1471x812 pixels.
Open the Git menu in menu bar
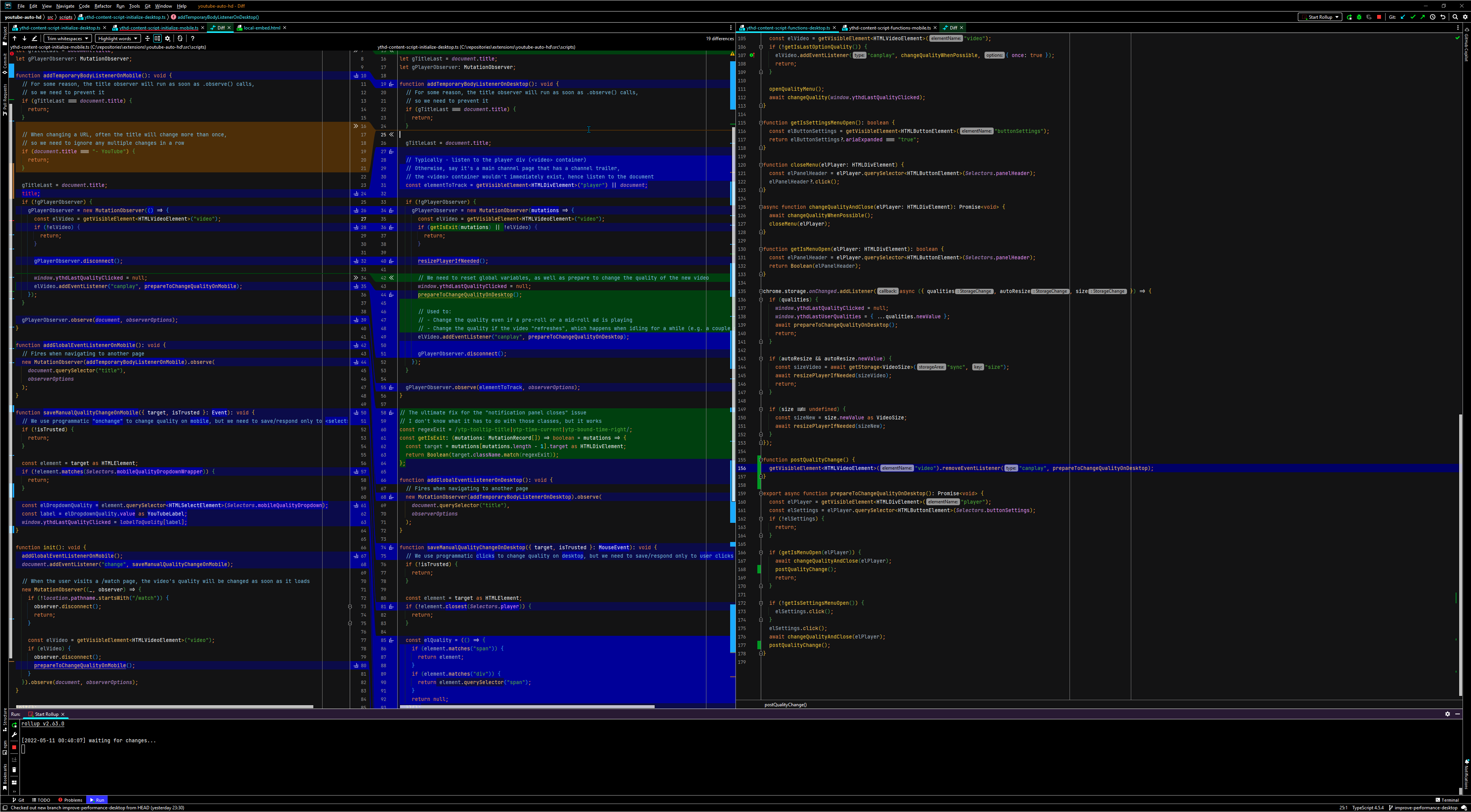click(147, 6)
